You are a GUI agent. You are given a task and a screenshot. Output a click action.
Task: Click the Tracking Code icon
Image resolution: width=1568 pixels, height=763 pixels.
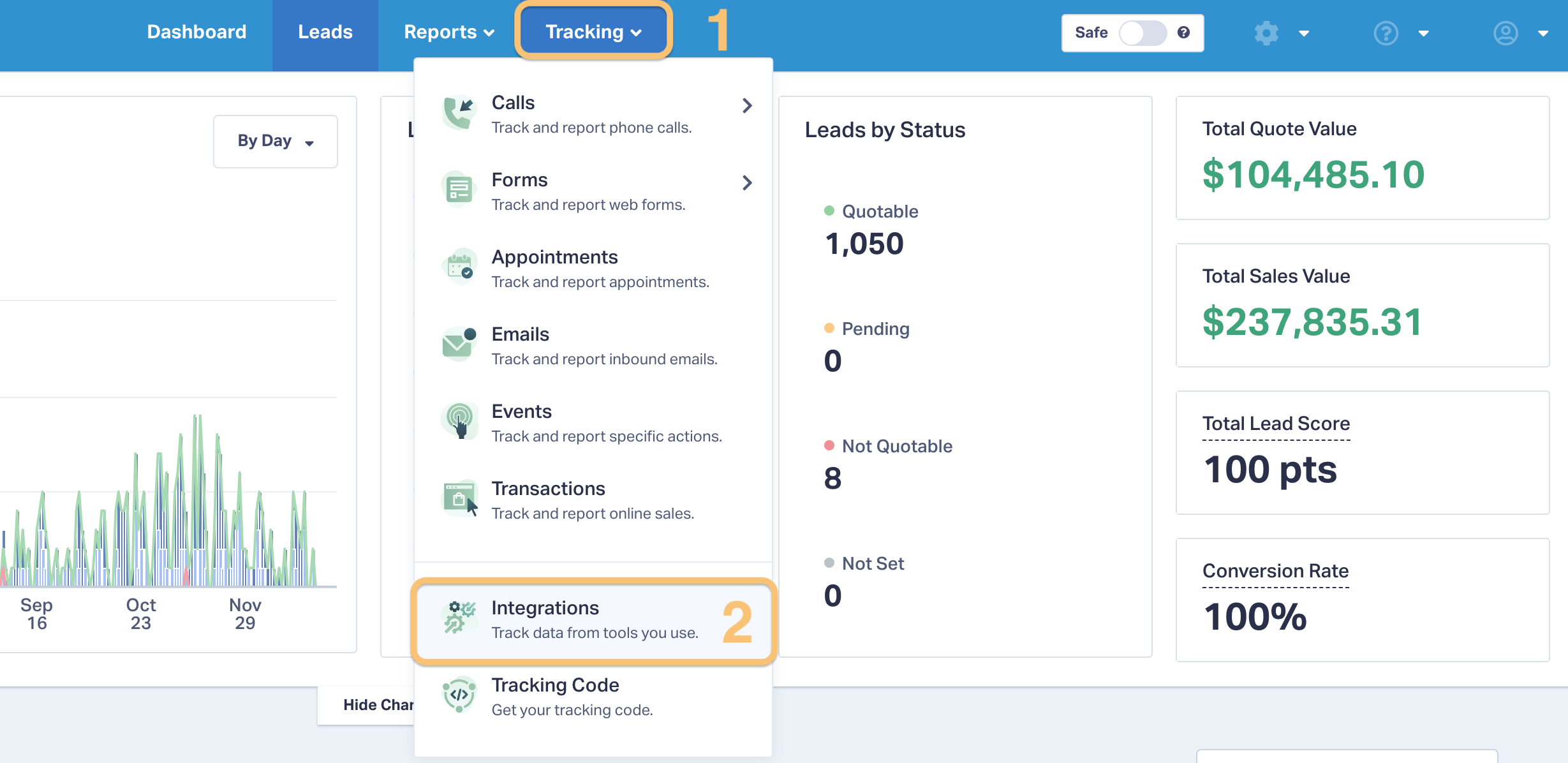click(459, 695)
